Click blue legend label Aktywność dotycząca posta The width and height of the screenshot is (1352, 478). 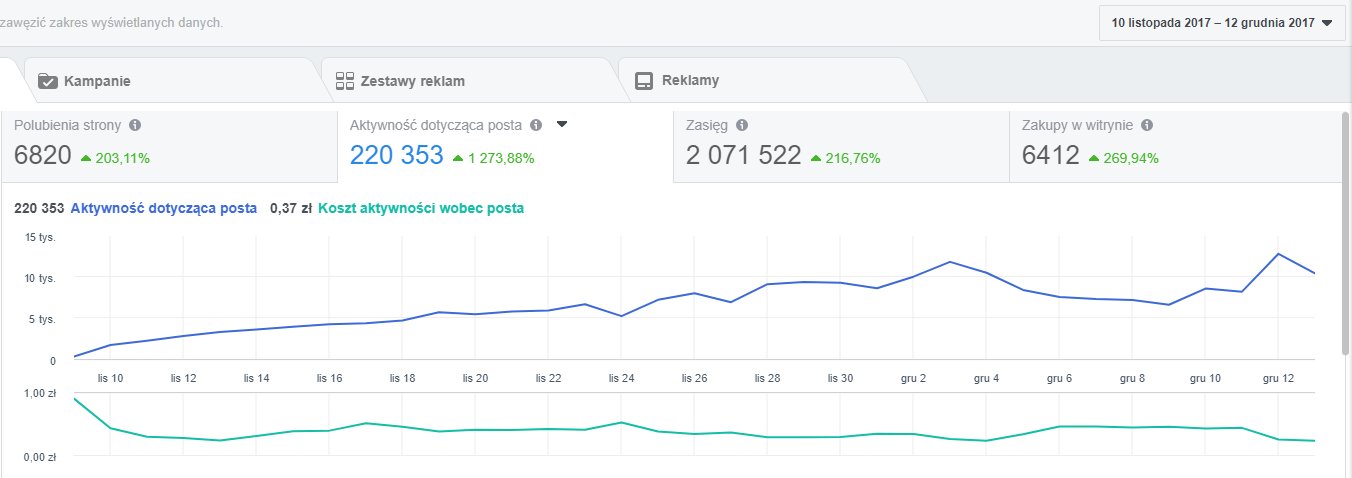click(164, 208)
